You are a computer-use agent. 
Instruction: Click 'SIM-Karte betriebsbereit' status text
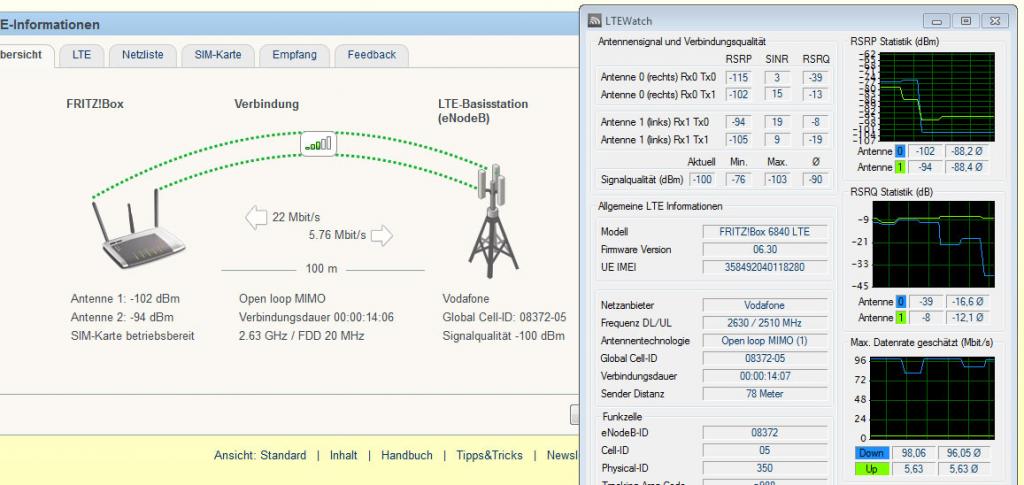(133, 336)
